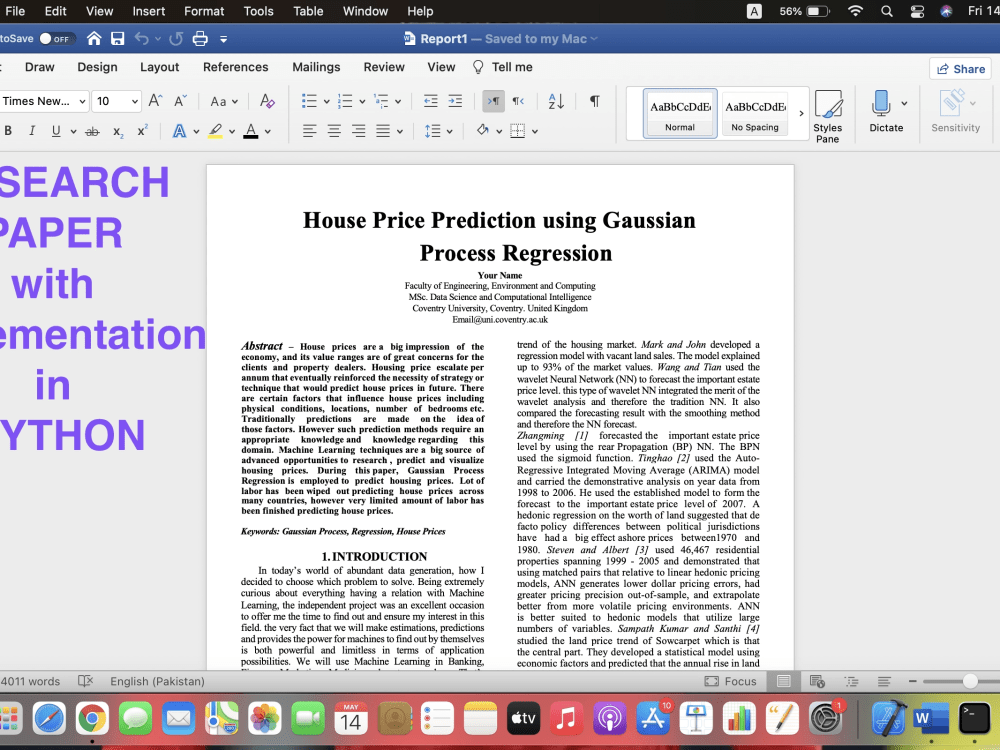Toggle bold formatting
This screenshot has width=1000, height=750.
(x=8, y=131)
